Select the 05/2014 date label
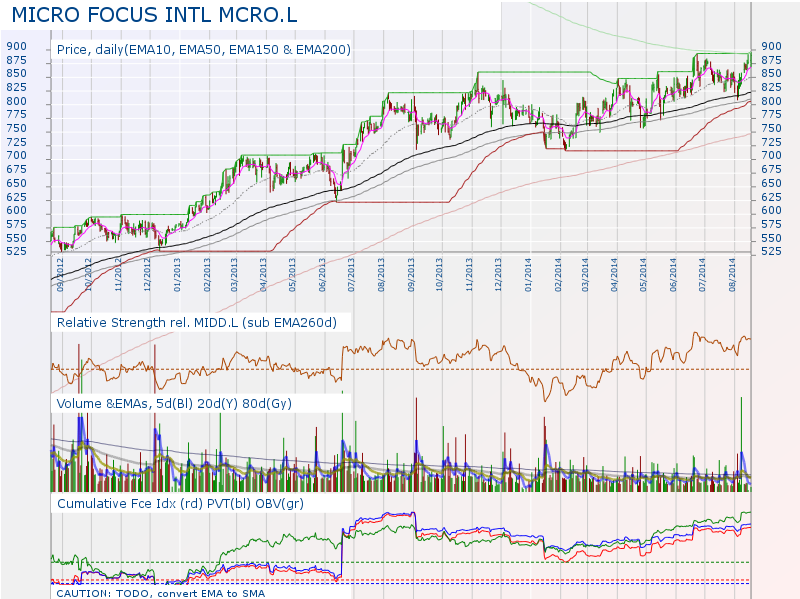Viewport: 800px width, 599px height. click(x=643, y=275)
